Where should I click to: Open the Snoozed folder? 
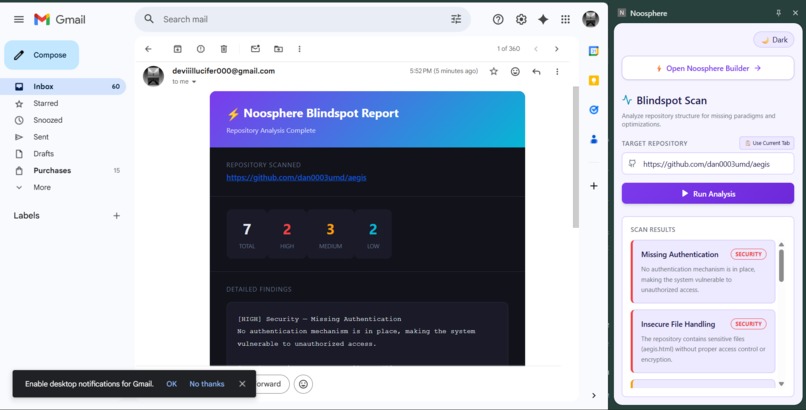point(63,120)
